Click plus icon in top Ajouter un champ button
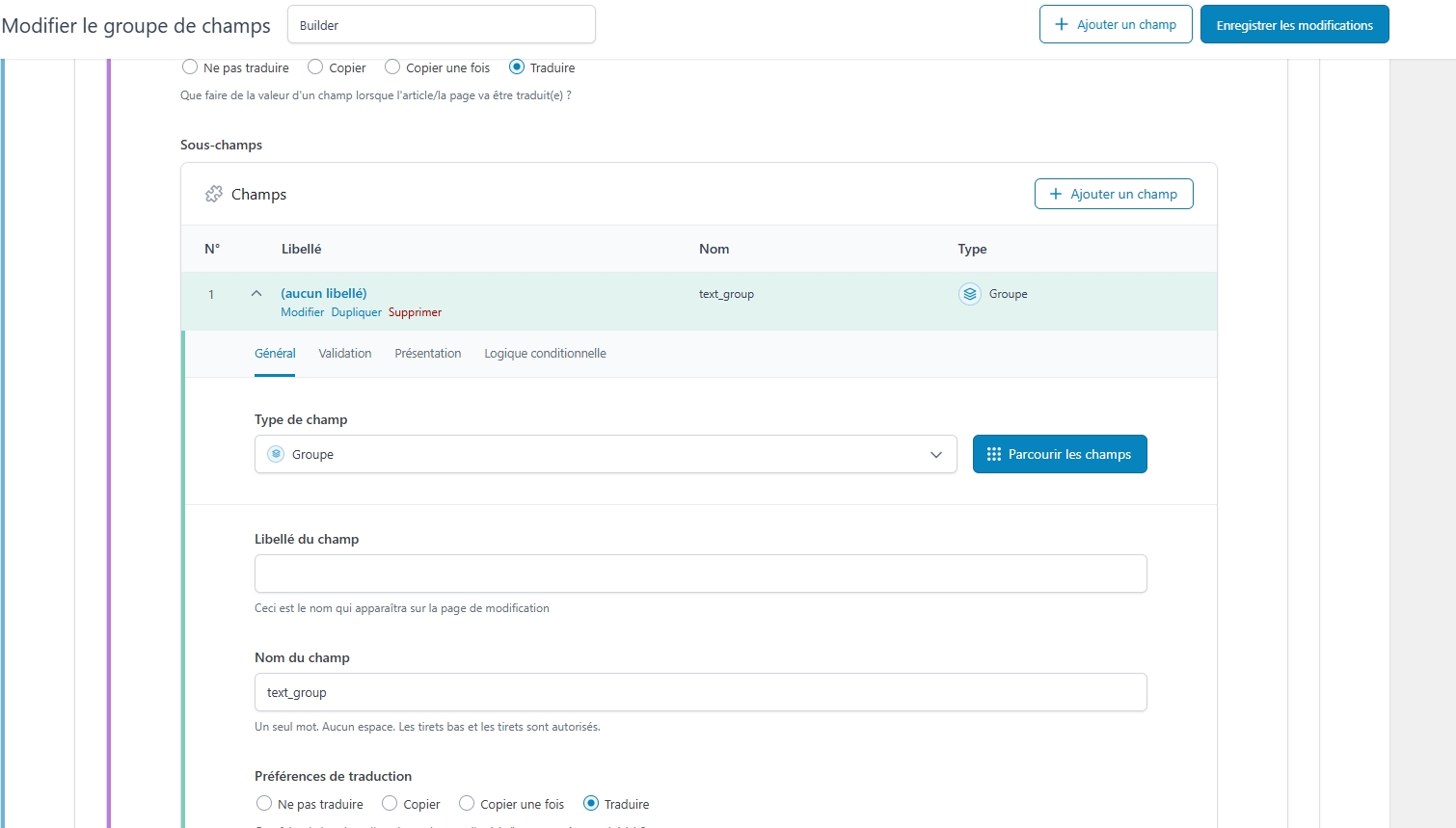Image resolution: width=1456 pixels, height=828 pixels. point(1062,25)
